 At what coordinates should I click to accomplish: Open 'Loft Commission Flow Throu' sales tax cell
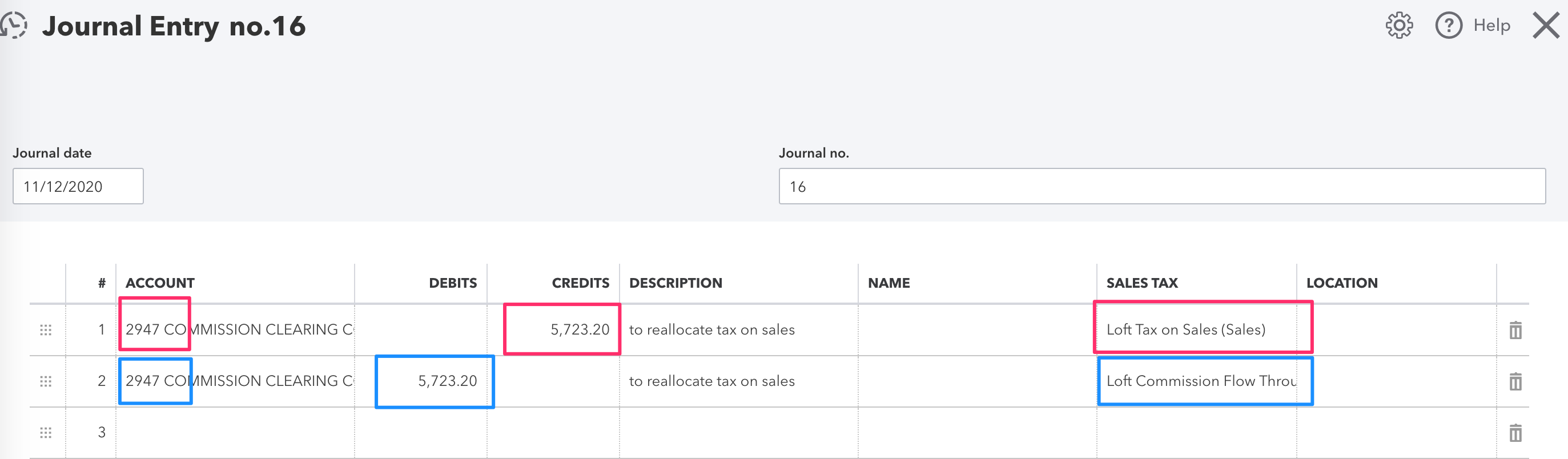pos(1196,381)
